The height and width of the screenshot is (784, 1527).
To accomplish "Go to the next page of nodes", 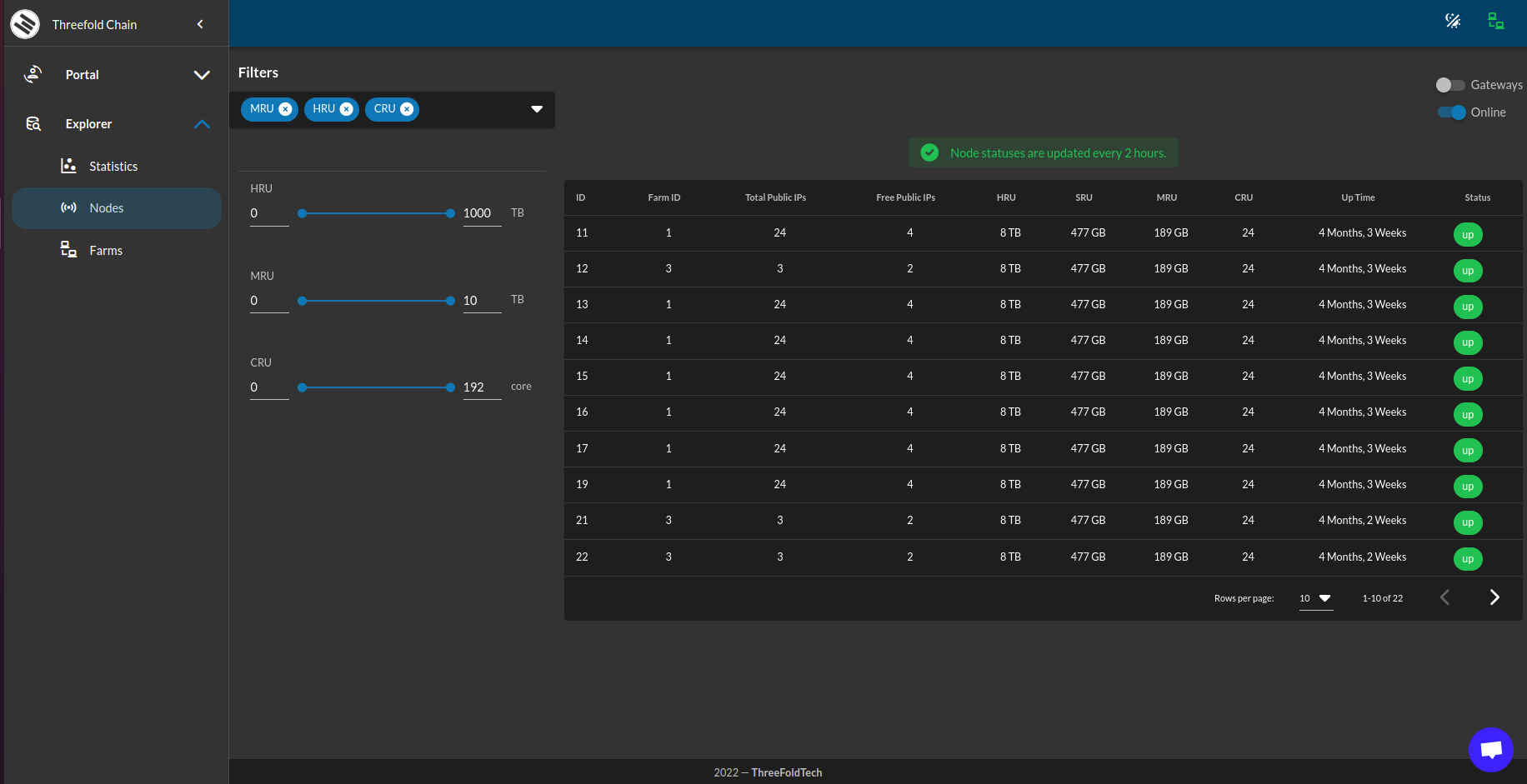I will (x=1494, y=597).
